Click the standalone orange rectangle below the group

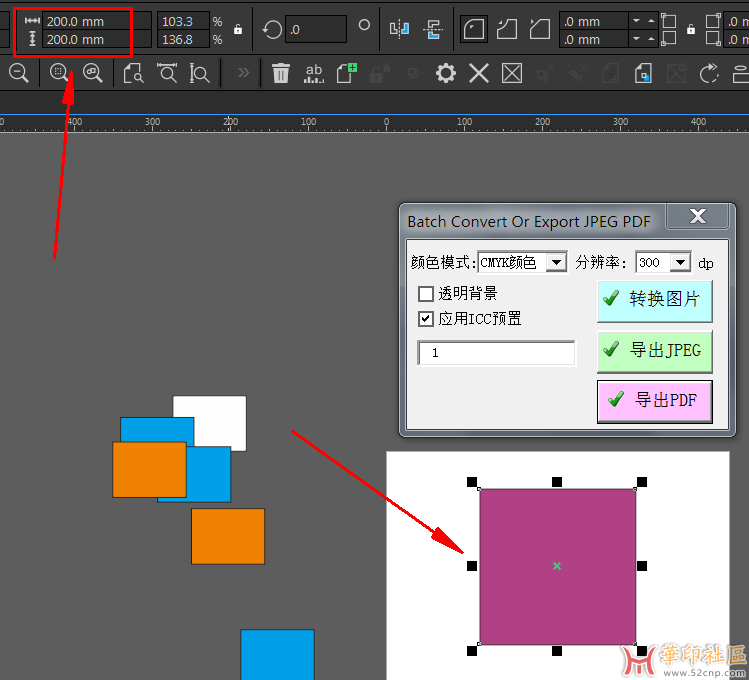tap(228, 536)
